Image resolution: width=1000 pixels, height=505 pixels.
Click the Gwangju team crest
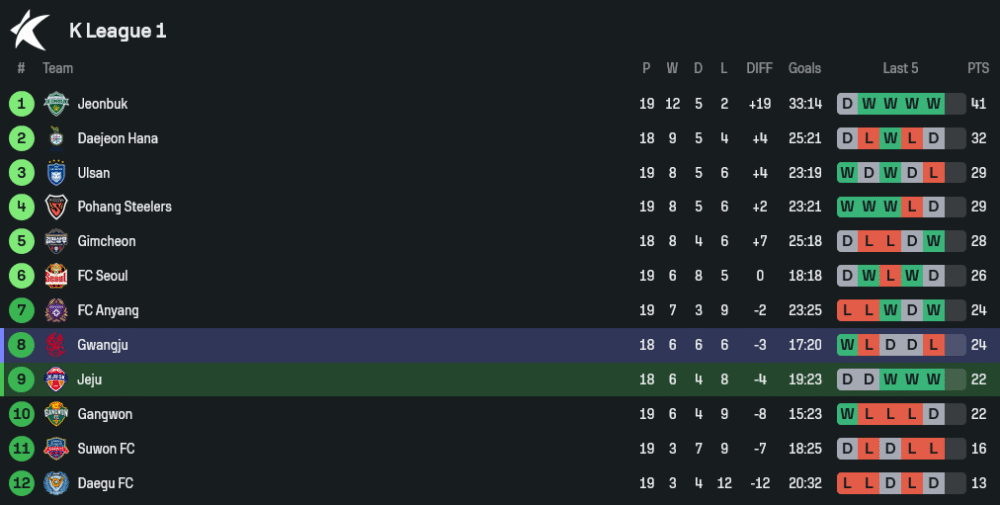click(x=55, y=345)
